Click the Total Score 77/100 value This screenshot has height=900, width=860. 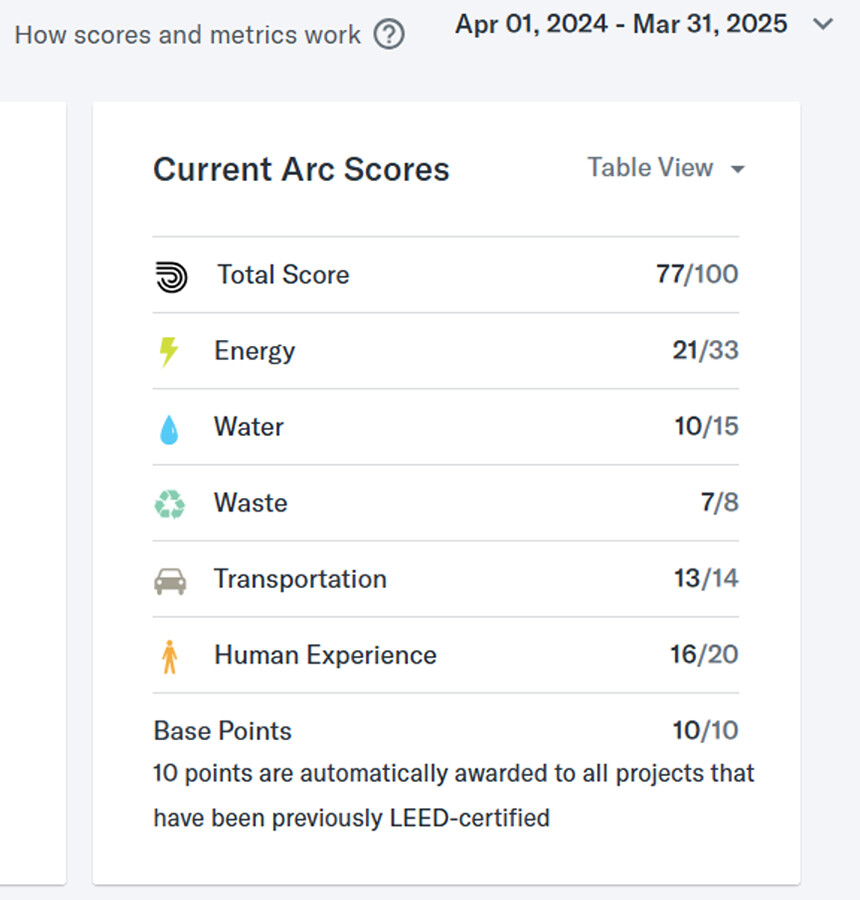point(697,275)
